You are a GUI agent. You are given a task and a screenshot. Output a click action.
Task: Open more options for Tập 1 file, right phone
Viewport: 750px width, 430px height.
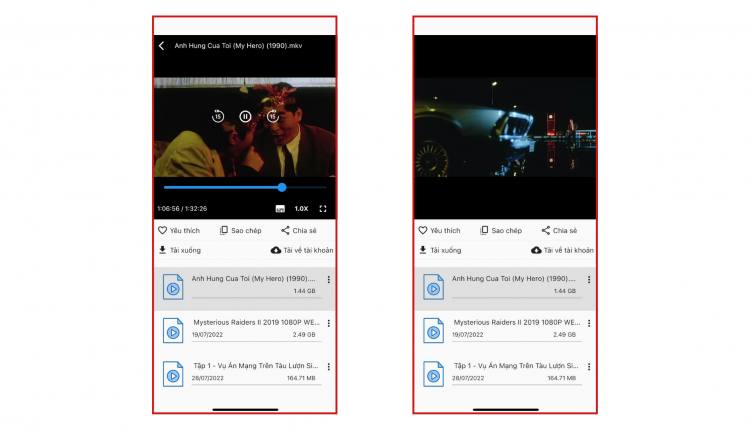point(589,367)
